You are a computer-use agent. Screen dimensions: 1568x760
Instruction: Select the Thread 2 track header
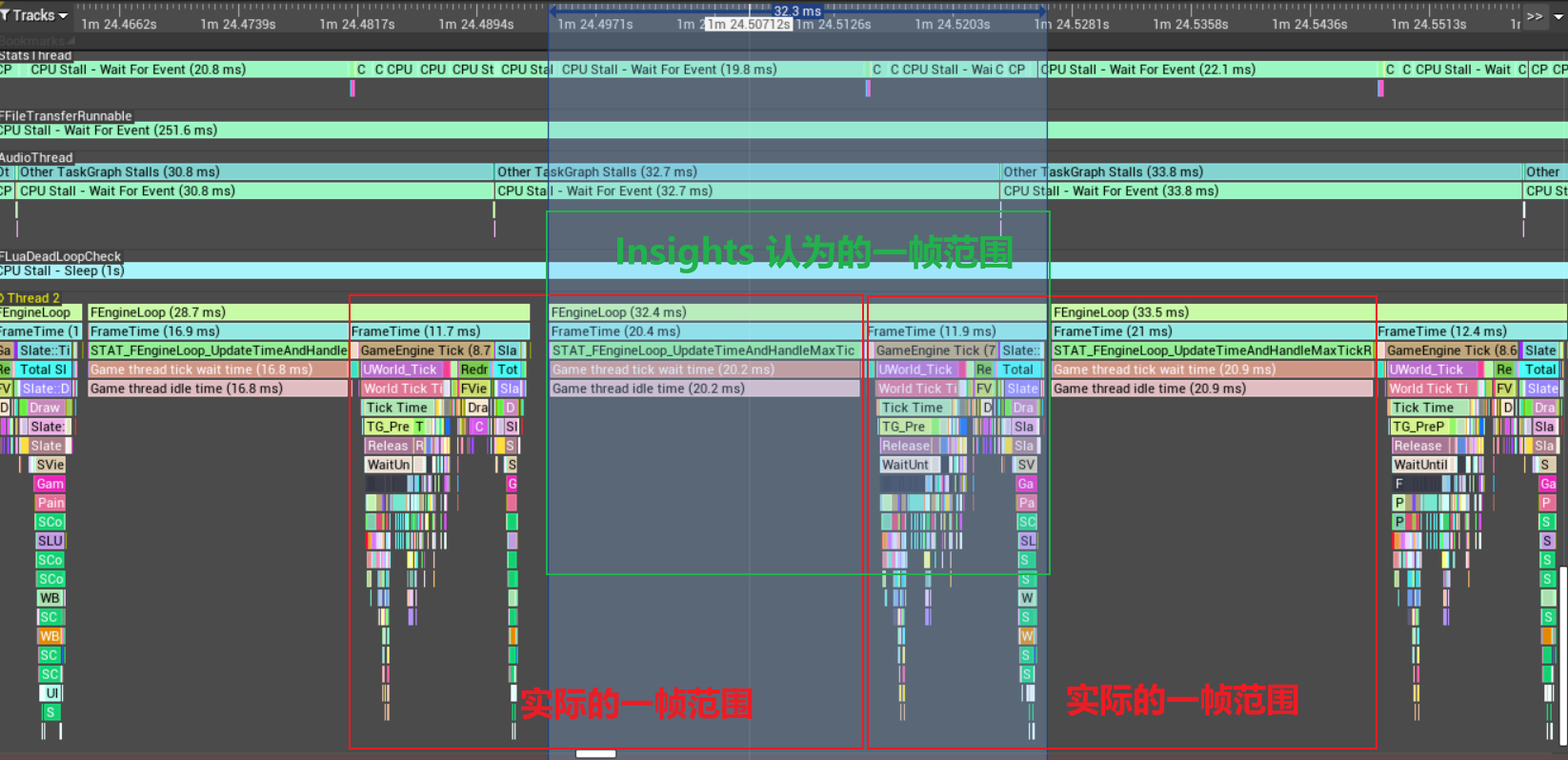(30, 298)
